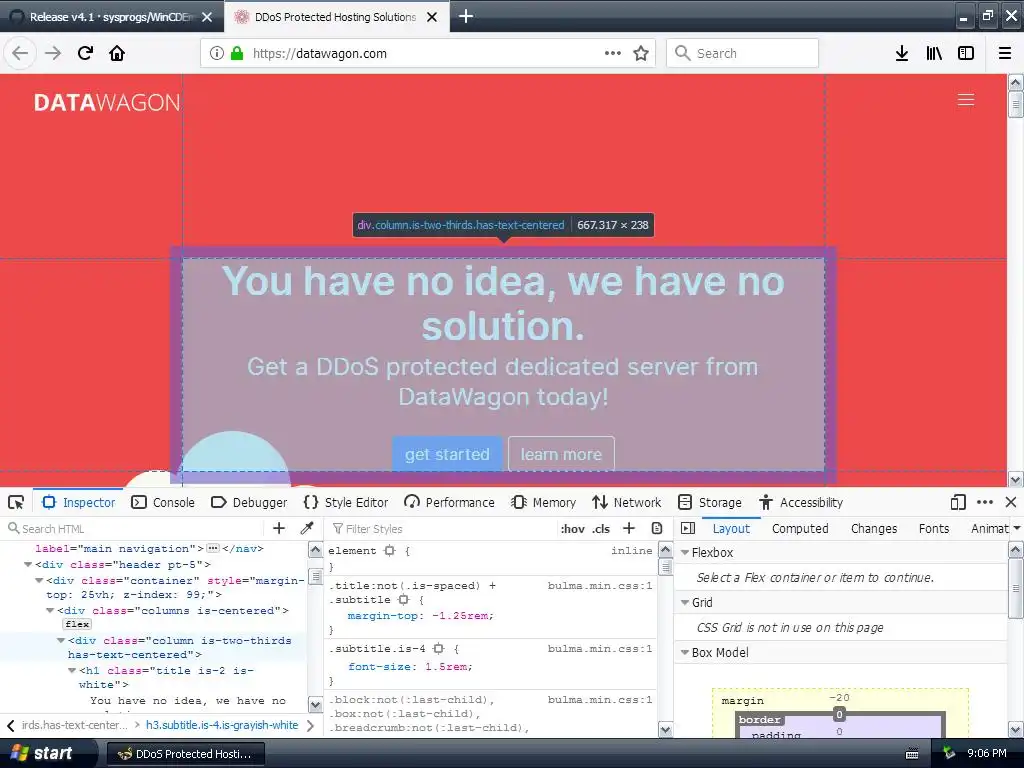The height and width of the screenshot is (768, 1024).
Task: Go back to the previous page
Action: [x=20, y=53]
